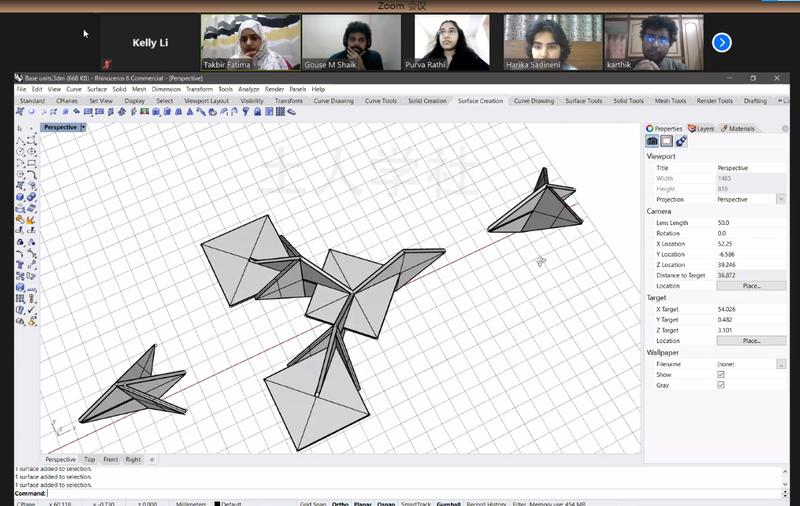800x506 pixels.
Task: Click the Millimeters units in status bar
Action: pos(191,503)
